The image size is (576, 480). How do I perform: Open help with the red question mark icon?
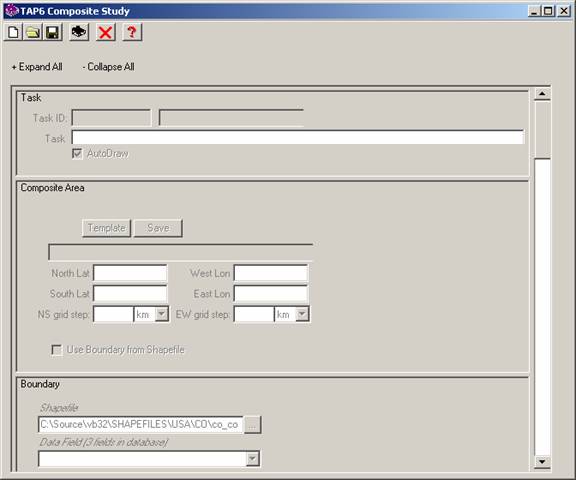(x=132, y=32)
